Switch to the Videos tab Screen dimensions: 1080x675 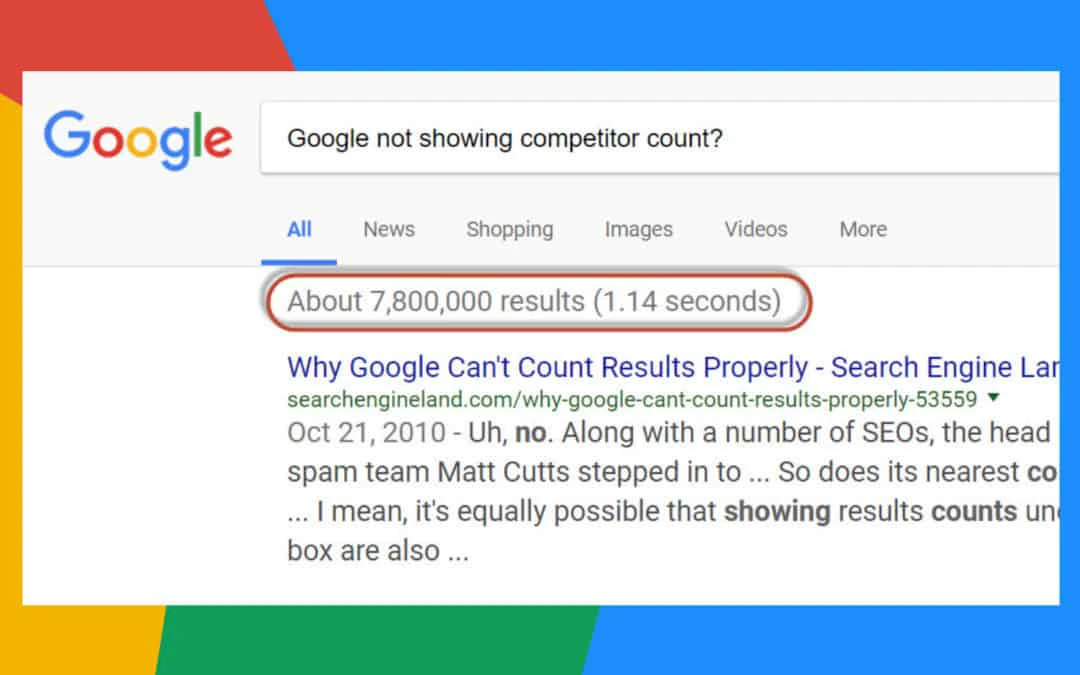point(754,229)
